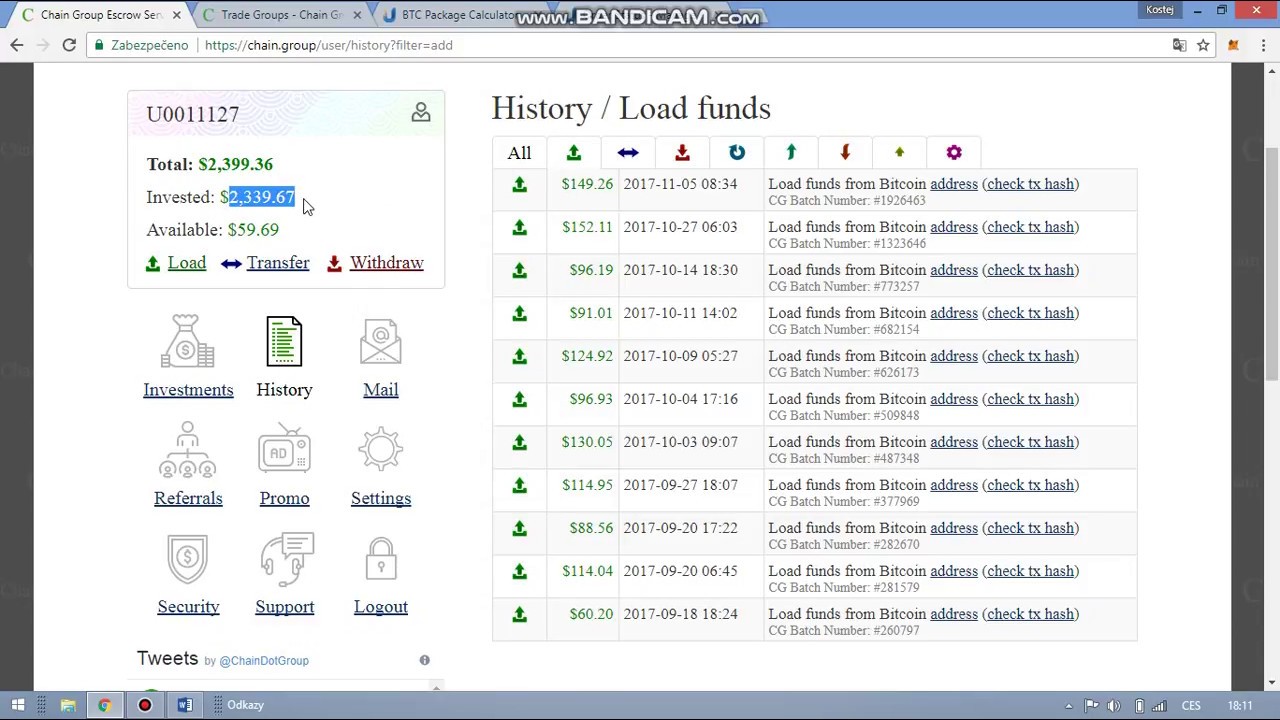Screen dimensions: 1280x720
Task: Open the Investments money bag icon
Action: (187, 341)
